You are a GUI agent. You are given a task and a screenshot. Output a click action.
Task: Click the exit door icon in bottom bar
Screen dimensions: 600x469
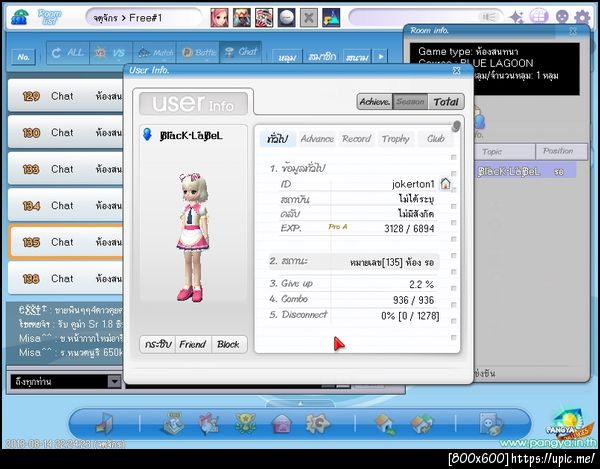(104, 424)
